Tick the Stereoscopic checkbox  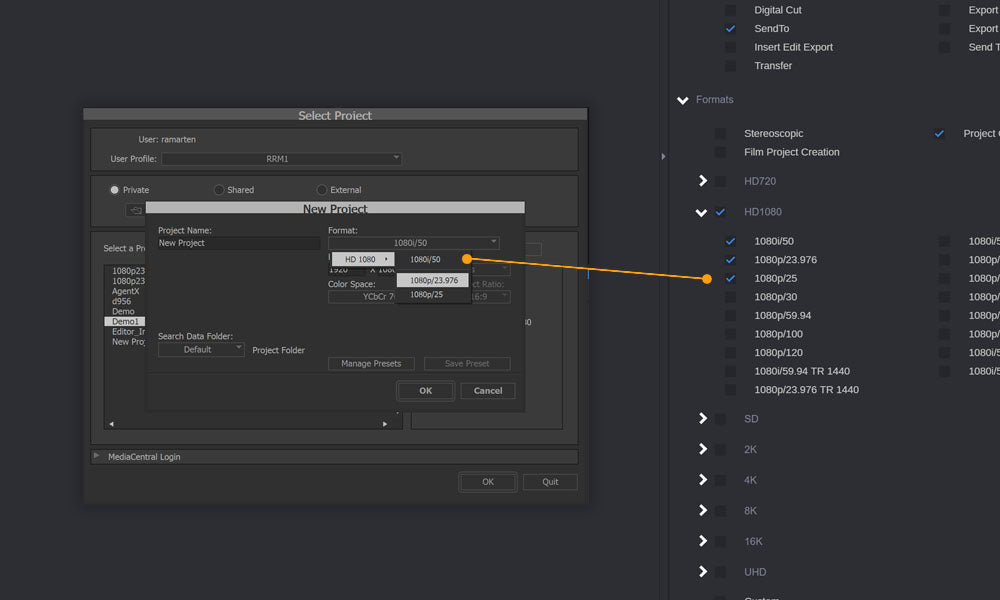point(720,134)
